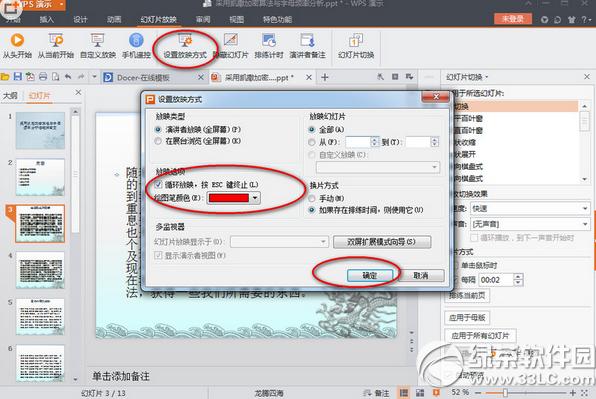Click the 从 slide number spinner
596x399 pixels.
tap(374, 142)
